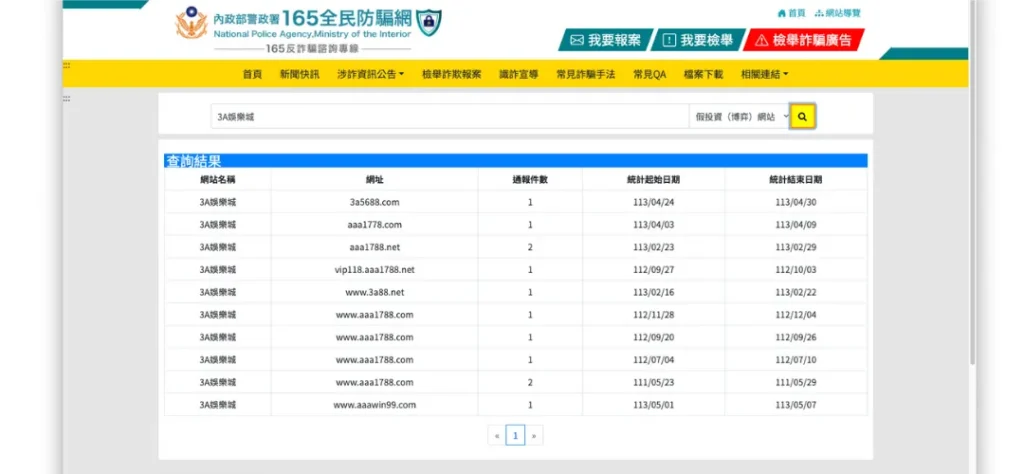Open the 新聞快訊 menu item

[x=300, y=74]
